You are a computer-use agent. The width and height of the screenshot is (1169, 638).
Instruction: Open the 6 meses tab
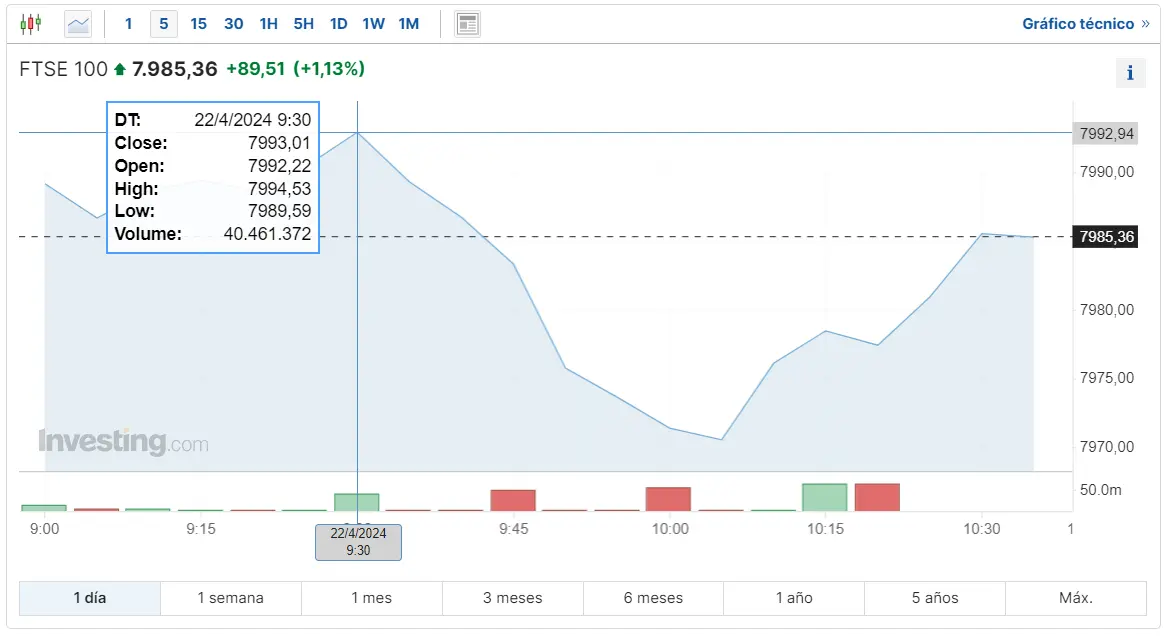click(653, 597)
